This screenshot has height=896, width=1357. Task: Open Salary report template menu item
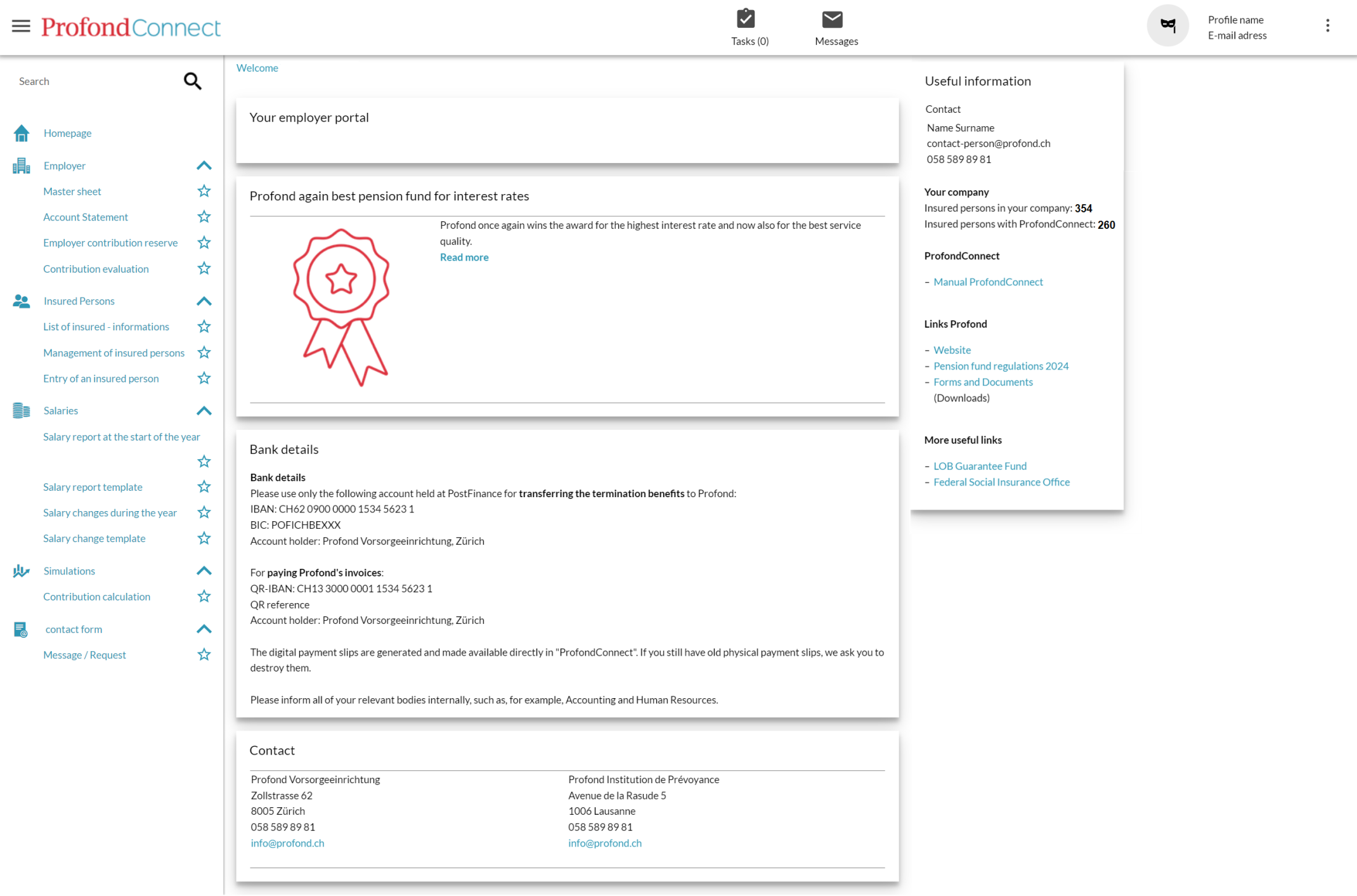(93, 487)
